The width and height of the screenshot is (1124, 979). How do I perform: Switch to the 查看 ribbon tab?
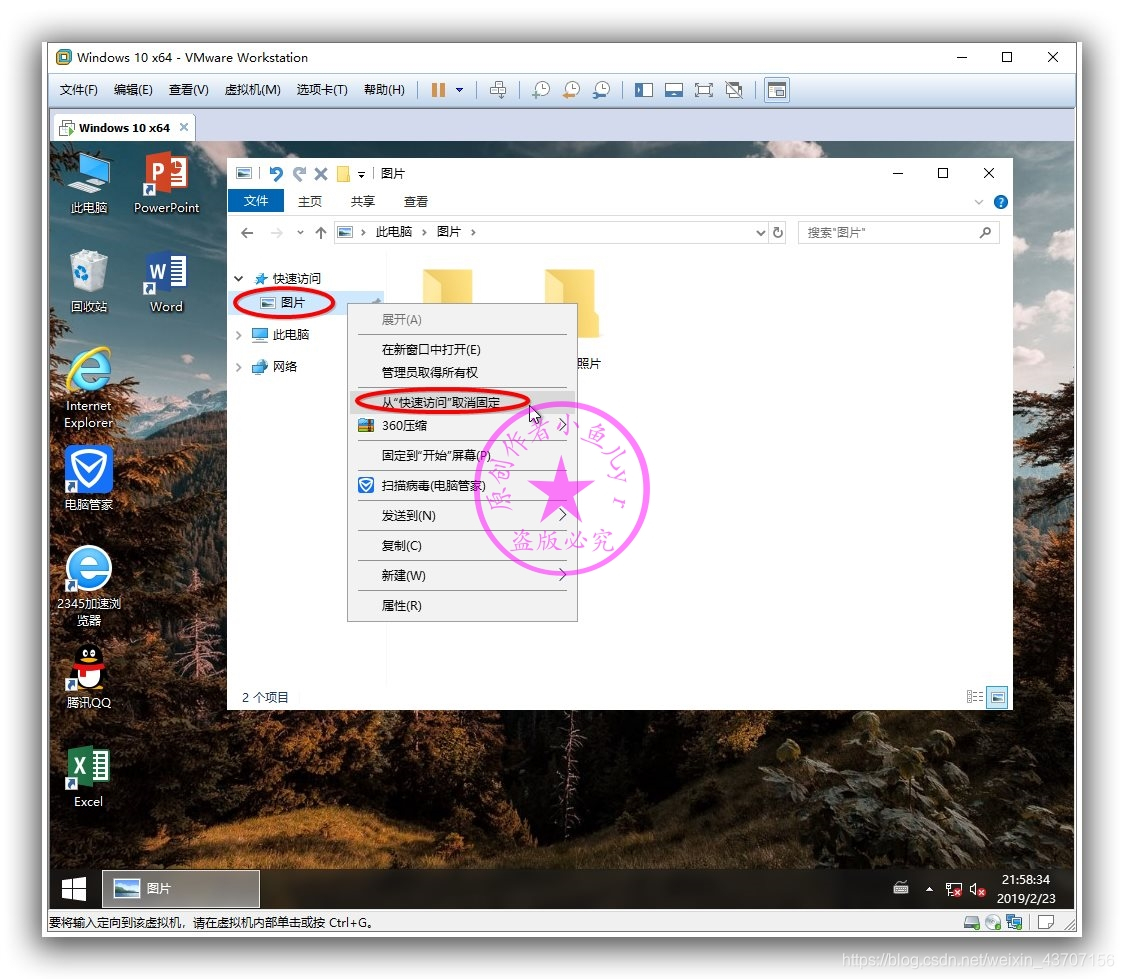[415, 201]
